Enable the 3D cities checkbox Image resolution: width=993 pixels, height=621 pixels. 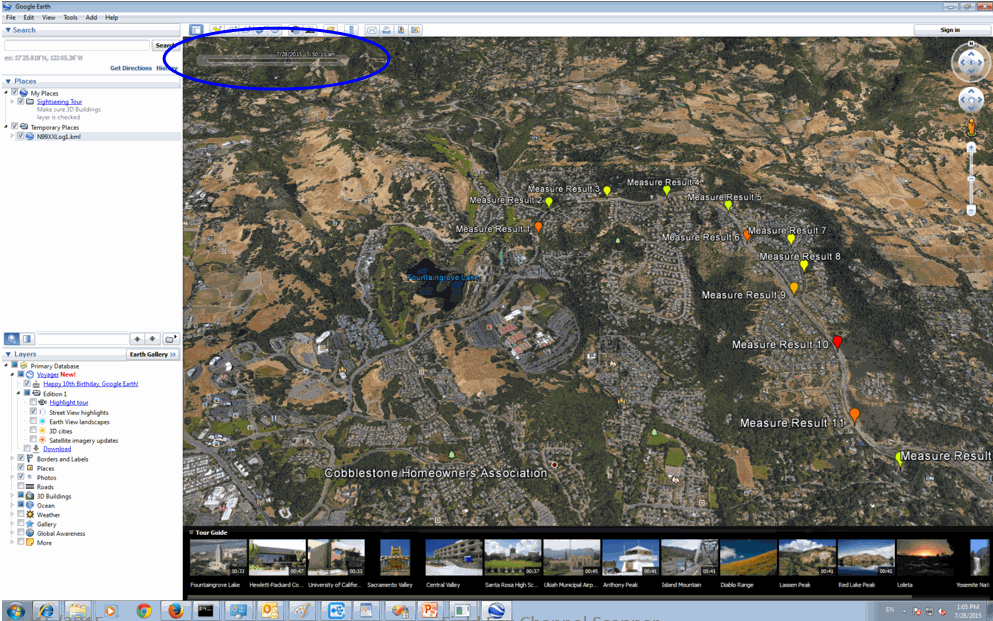(x=34, y=430)
